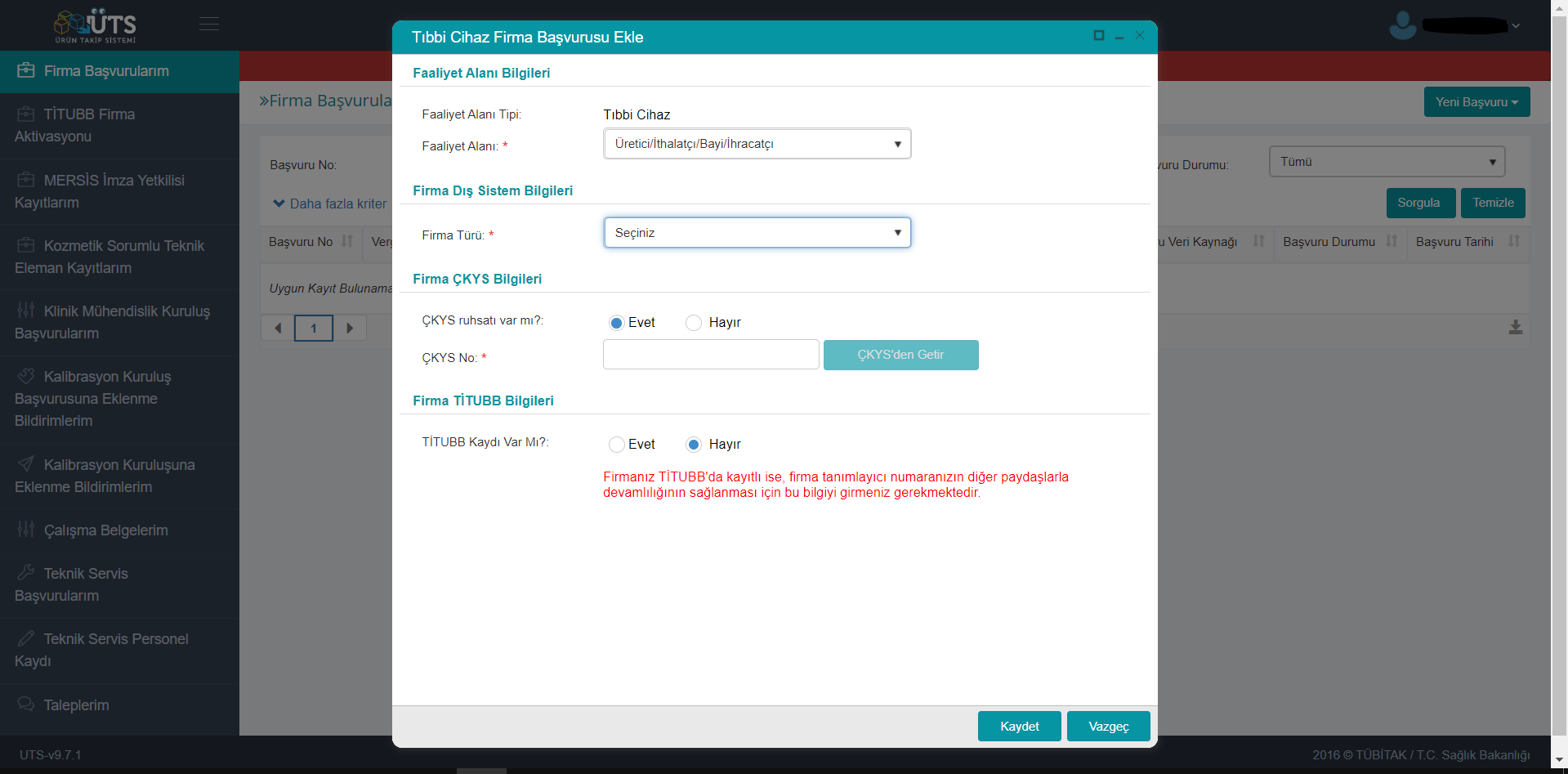Click the ÇKYS No input field
The height and width of the screenshot is (774, 1568).
click(711, 355)
